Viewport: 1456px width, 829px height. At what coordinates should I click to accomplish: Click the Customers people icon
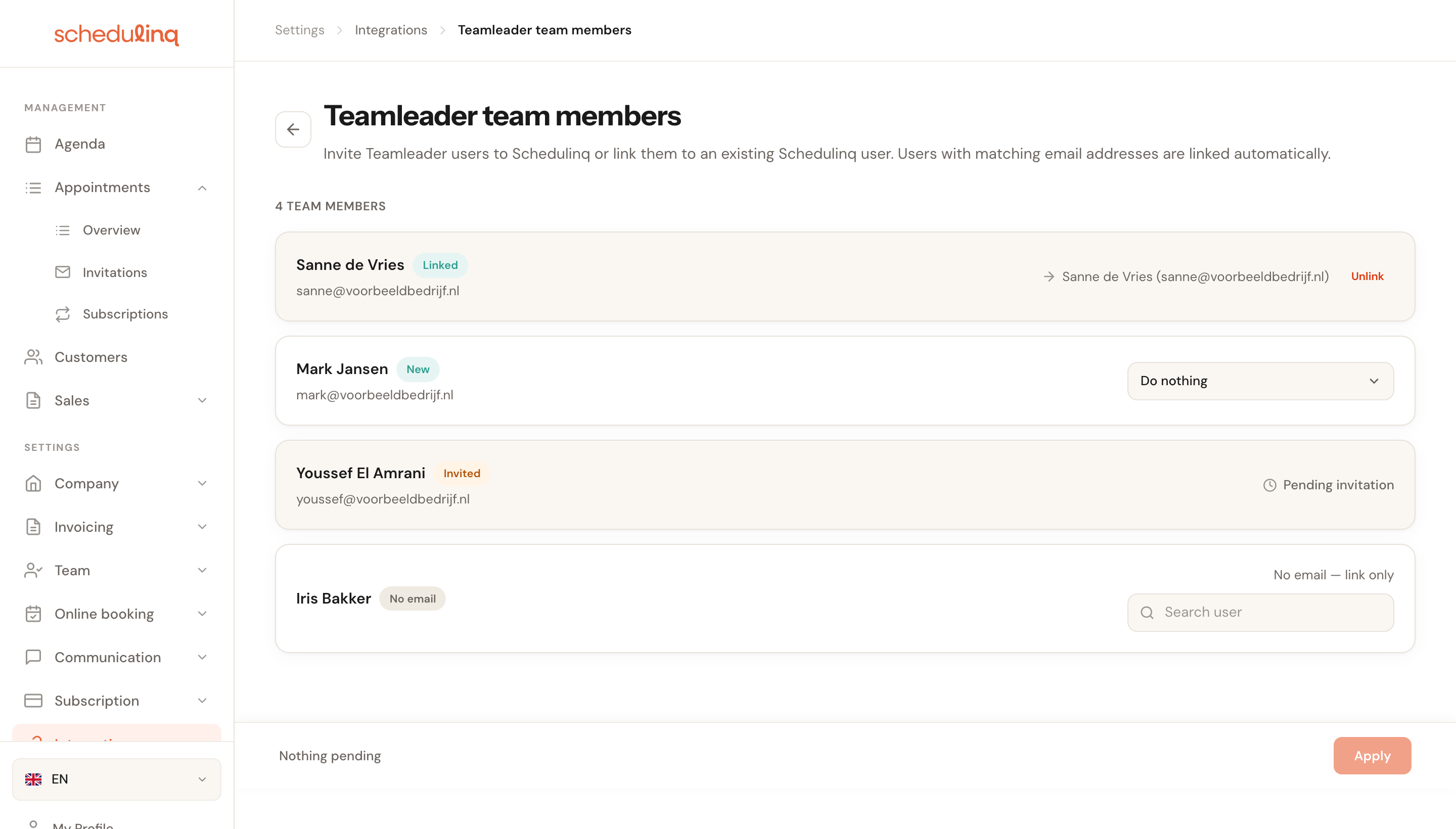pos(33,357)
